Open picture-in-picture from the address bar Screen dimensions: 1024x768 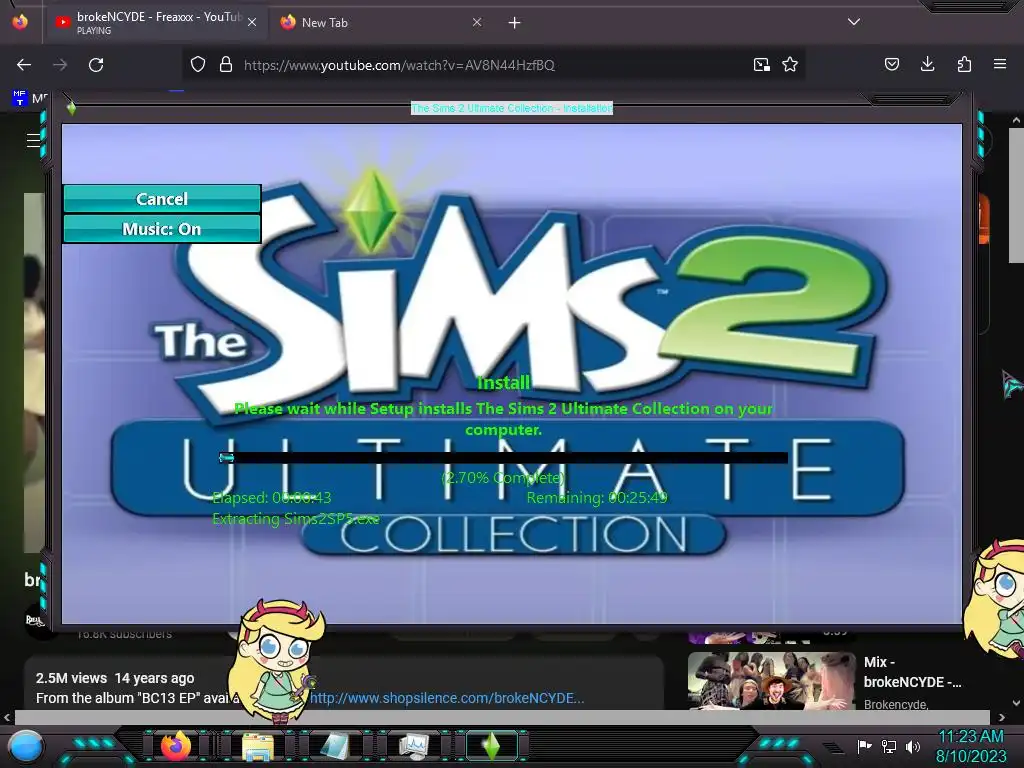[761, 65]
